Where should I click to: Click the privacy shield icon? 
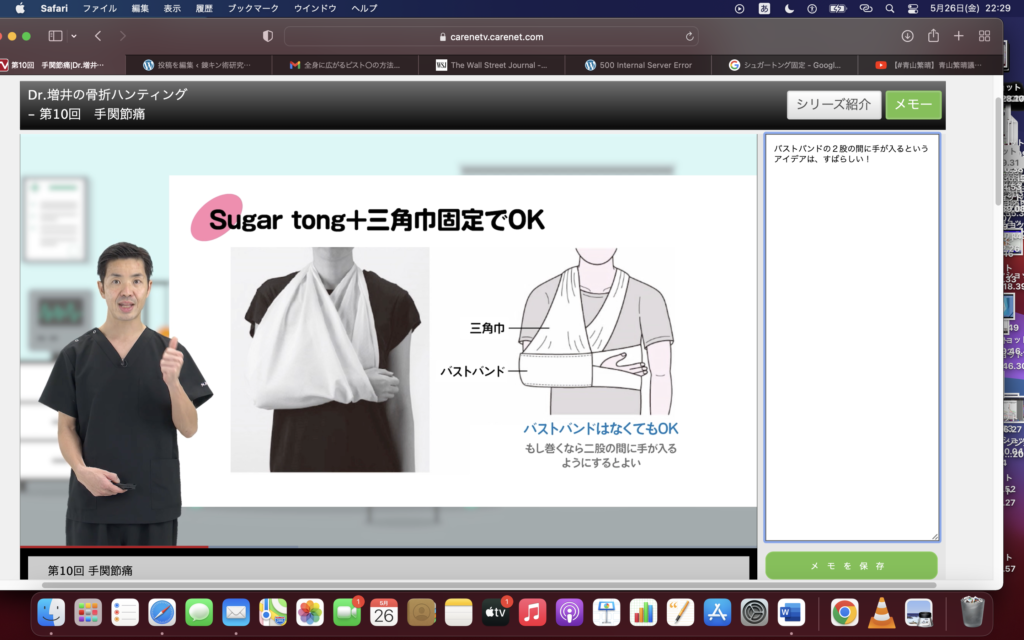pyautogui.click(x=267, y=36)
